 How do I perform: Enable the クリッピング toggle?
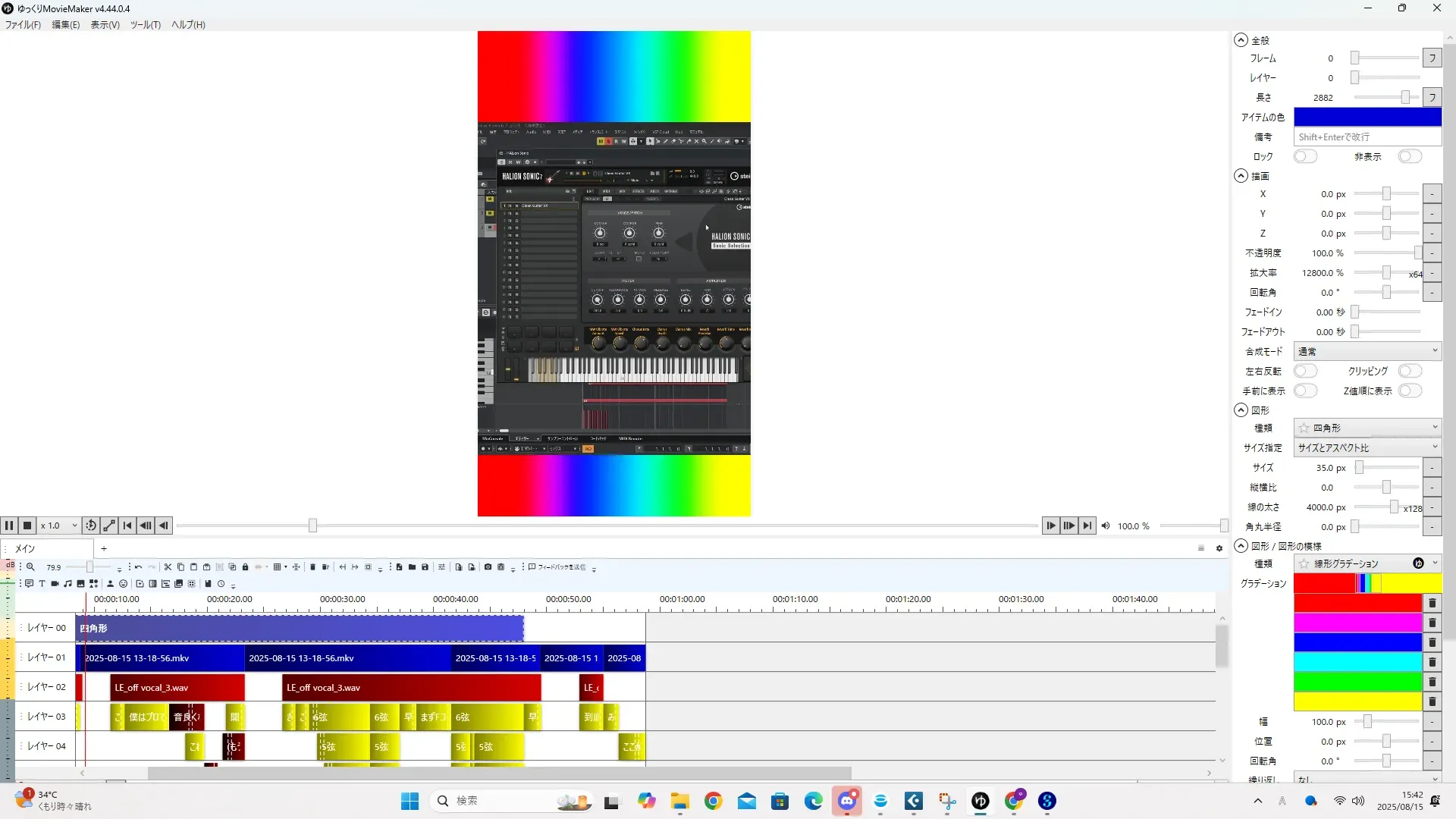[1410, 371]
